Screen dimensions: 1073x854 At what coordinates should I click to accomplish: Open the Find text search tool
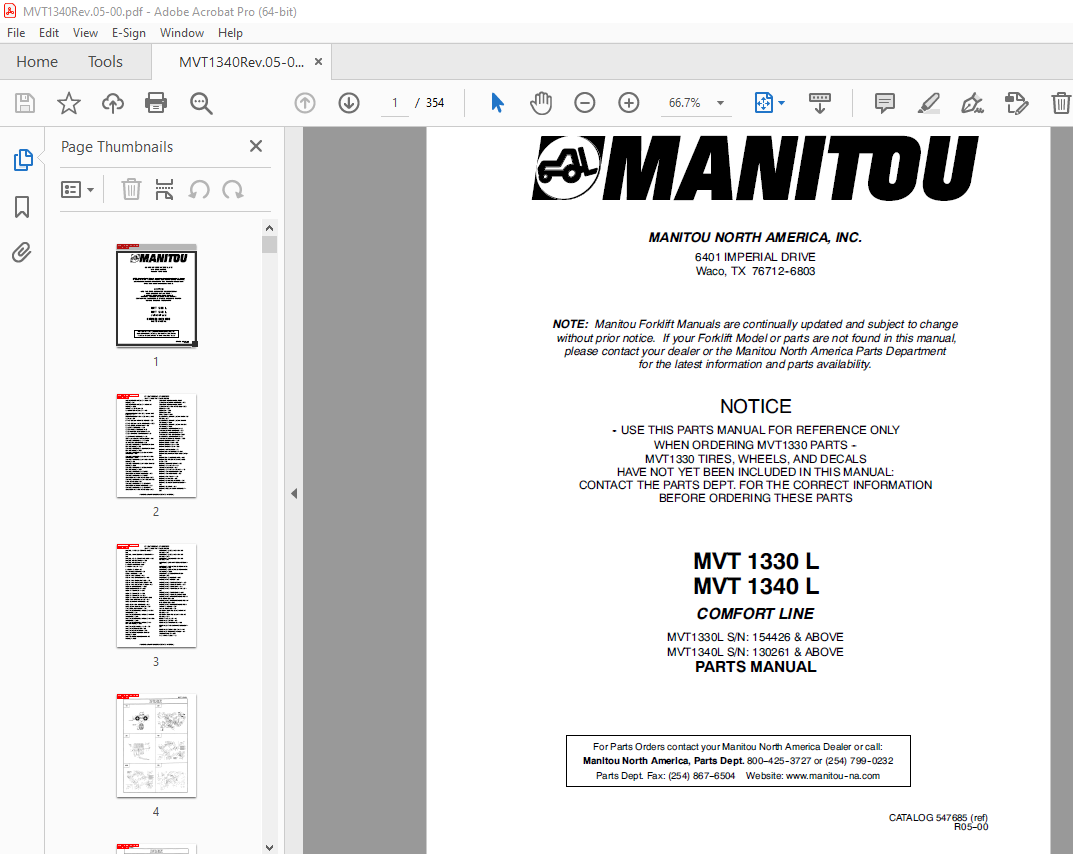click(x=201, y=103)
